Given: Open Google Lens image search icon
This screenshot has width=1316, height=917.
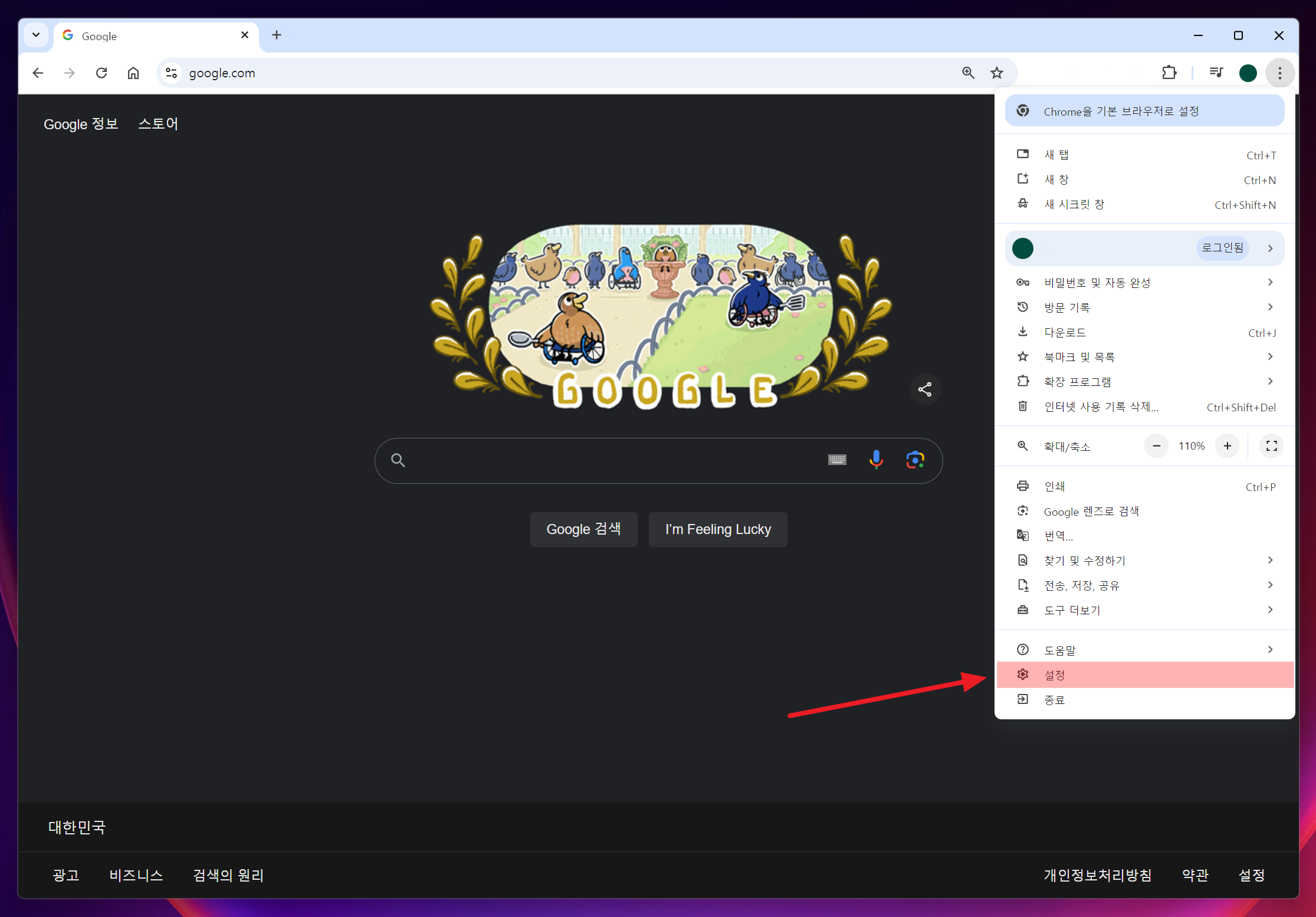Looking at the screenshot, I should tap(915, 460).
